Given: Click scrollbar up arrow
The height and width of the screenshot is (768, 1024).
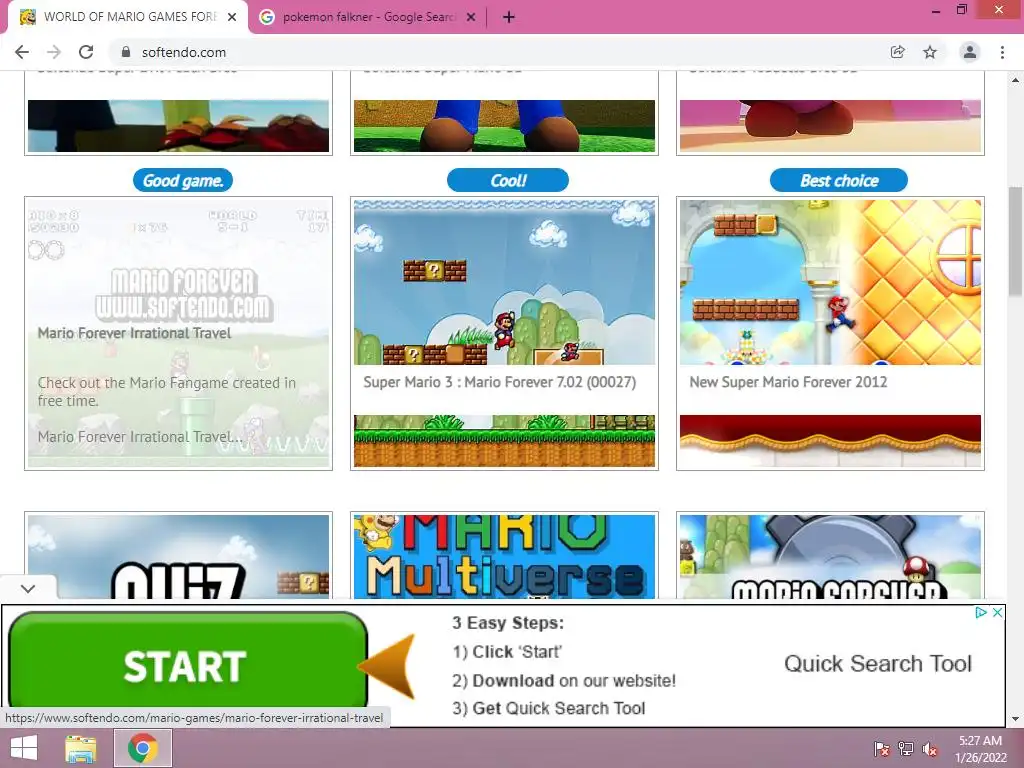Looking at the screenshot, I should click(1016, 80).
